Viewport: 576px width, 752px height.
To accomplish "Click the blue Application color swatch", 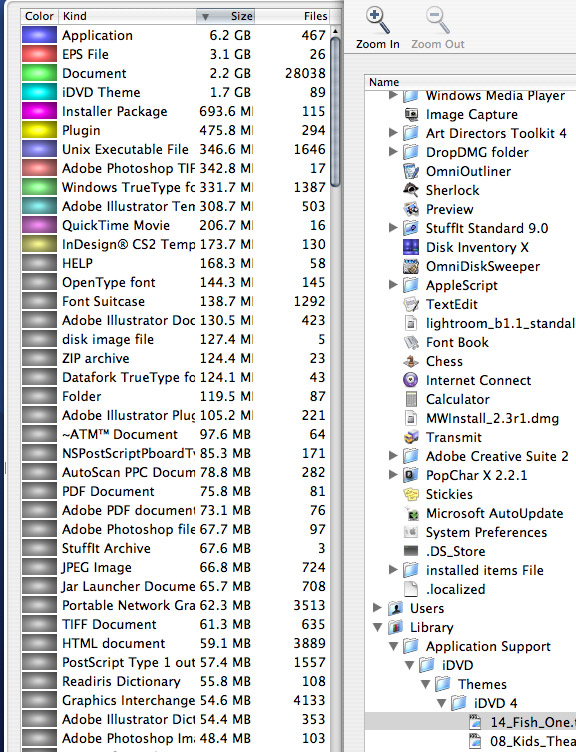I will click(39, 35).
